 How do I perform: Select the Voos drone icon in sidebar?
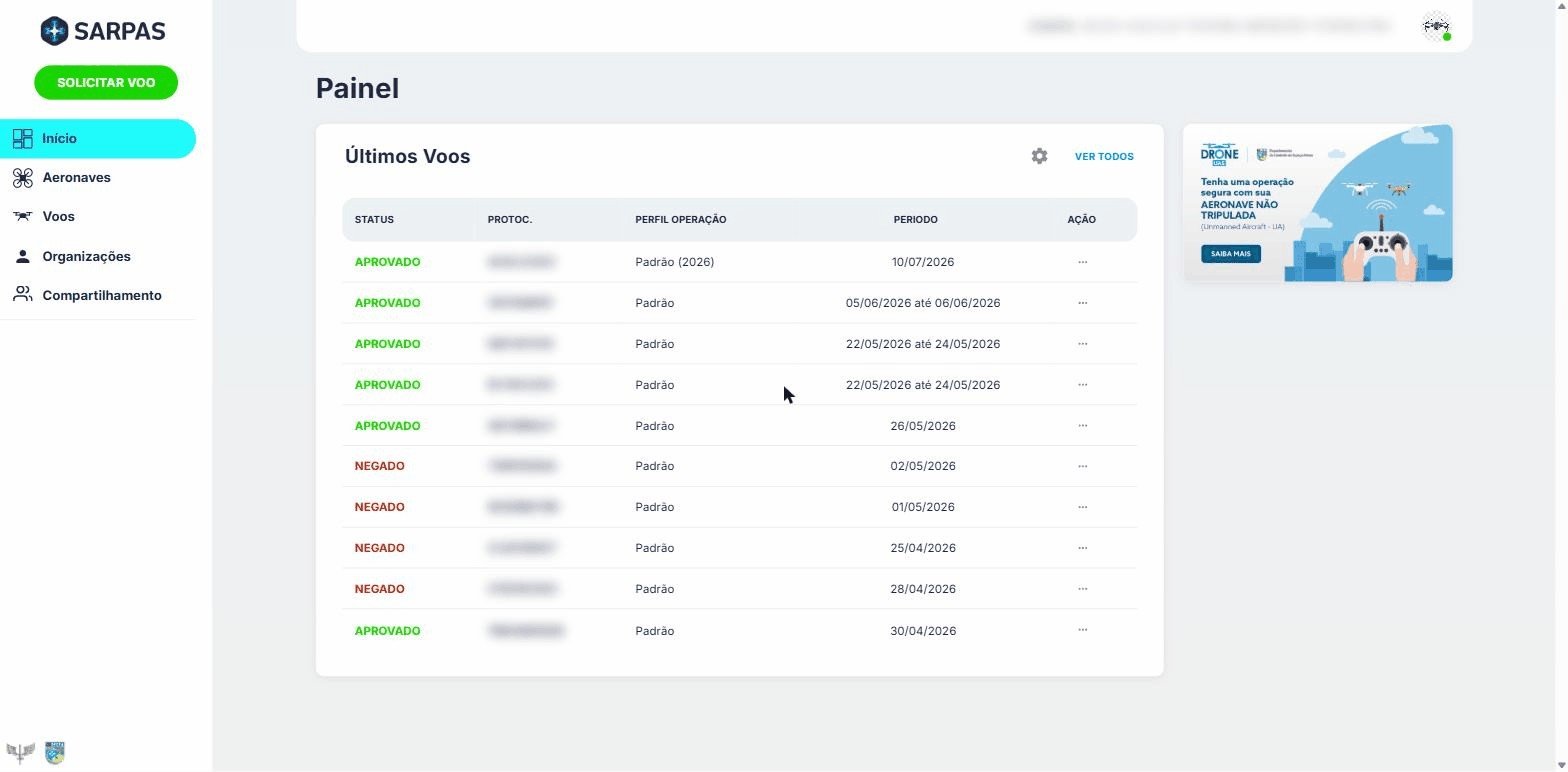22,216
